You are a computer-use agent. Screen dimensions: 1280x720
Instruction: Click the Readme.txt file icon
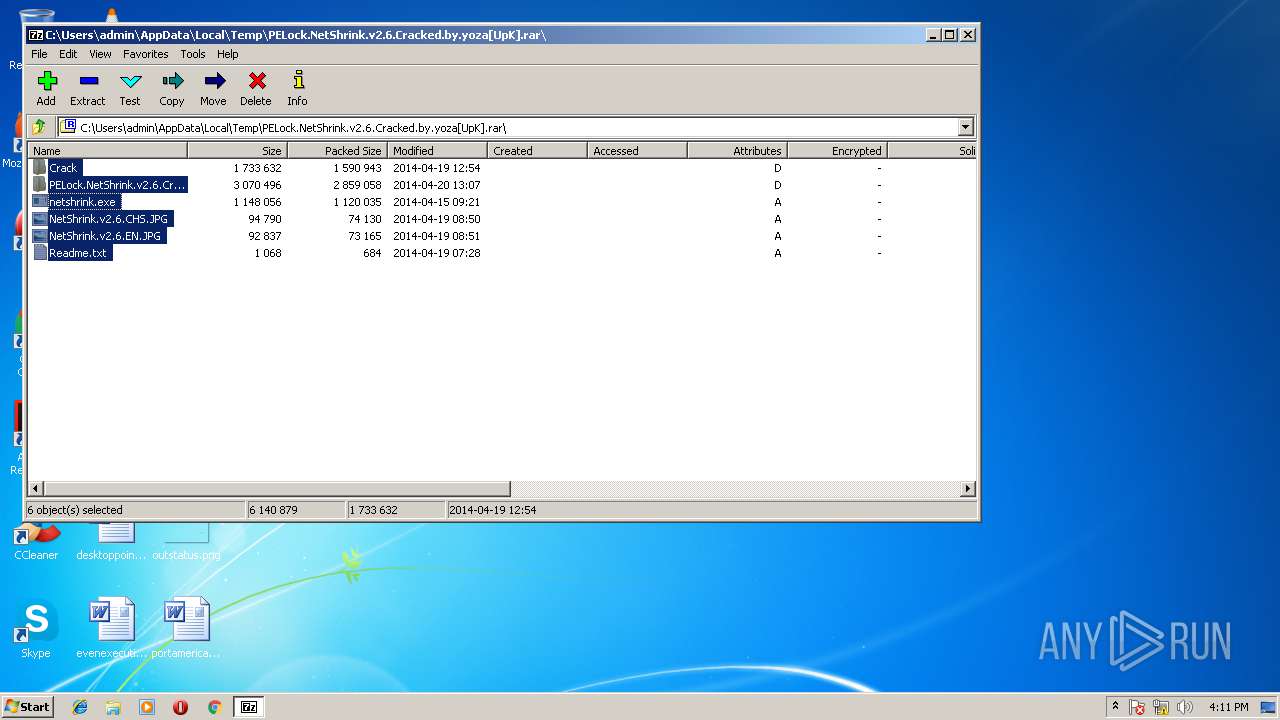click(40, 253)
